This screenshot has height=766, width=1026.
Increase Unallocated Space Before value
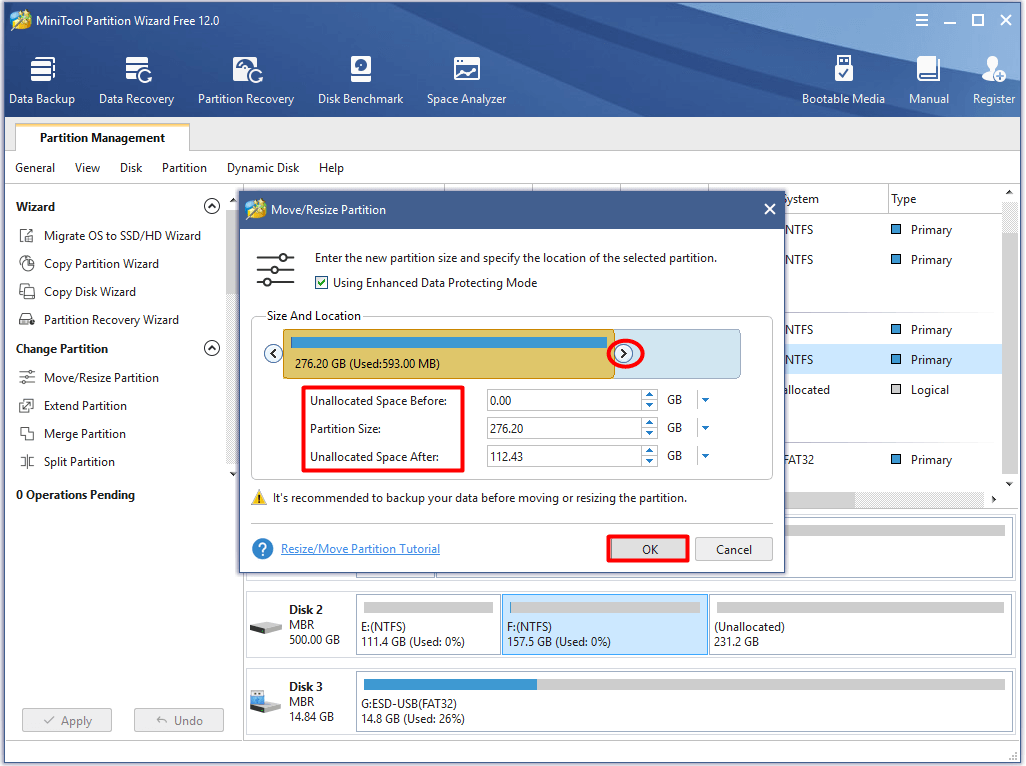pyautogui.click(x=649, y=395)
